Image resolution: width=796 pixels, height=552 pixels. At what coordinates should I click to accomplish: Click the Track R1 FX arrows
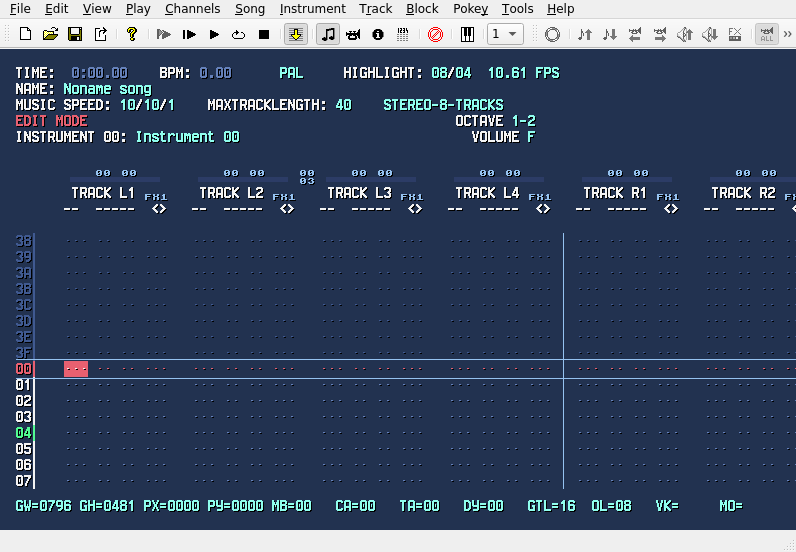[671, 209]
